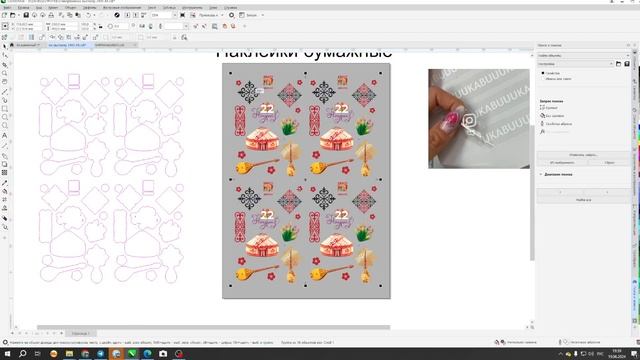Image resolution: width=640 pixels, height=360 pixels.
Task: Open the Растровые изображения menu
Action: click(122, 8)
